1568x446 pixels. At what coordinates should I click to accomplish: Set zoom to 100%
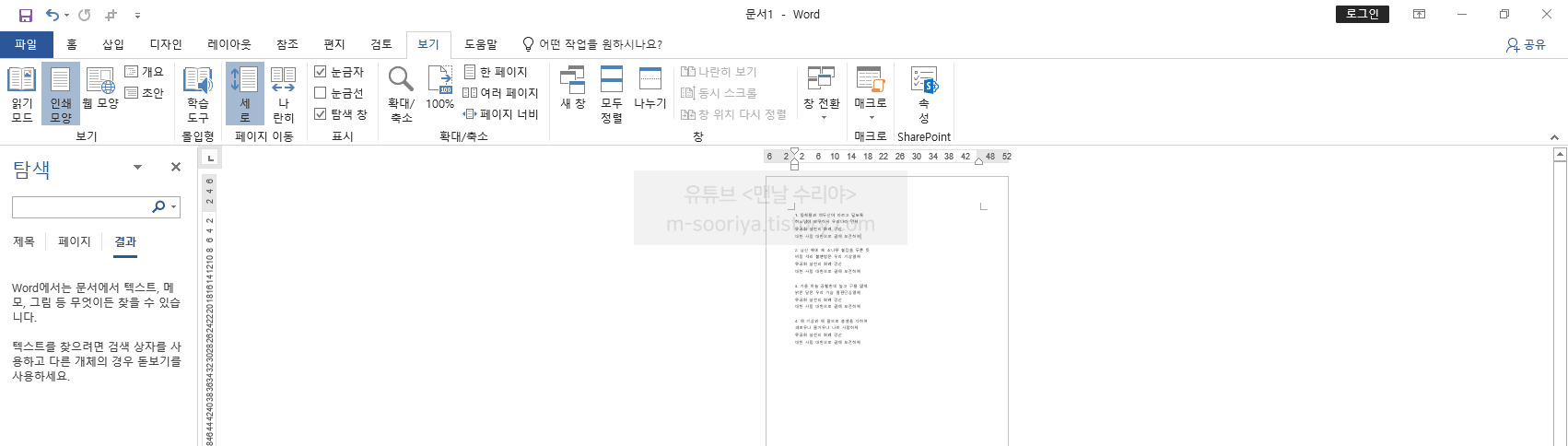coord(439,88)
